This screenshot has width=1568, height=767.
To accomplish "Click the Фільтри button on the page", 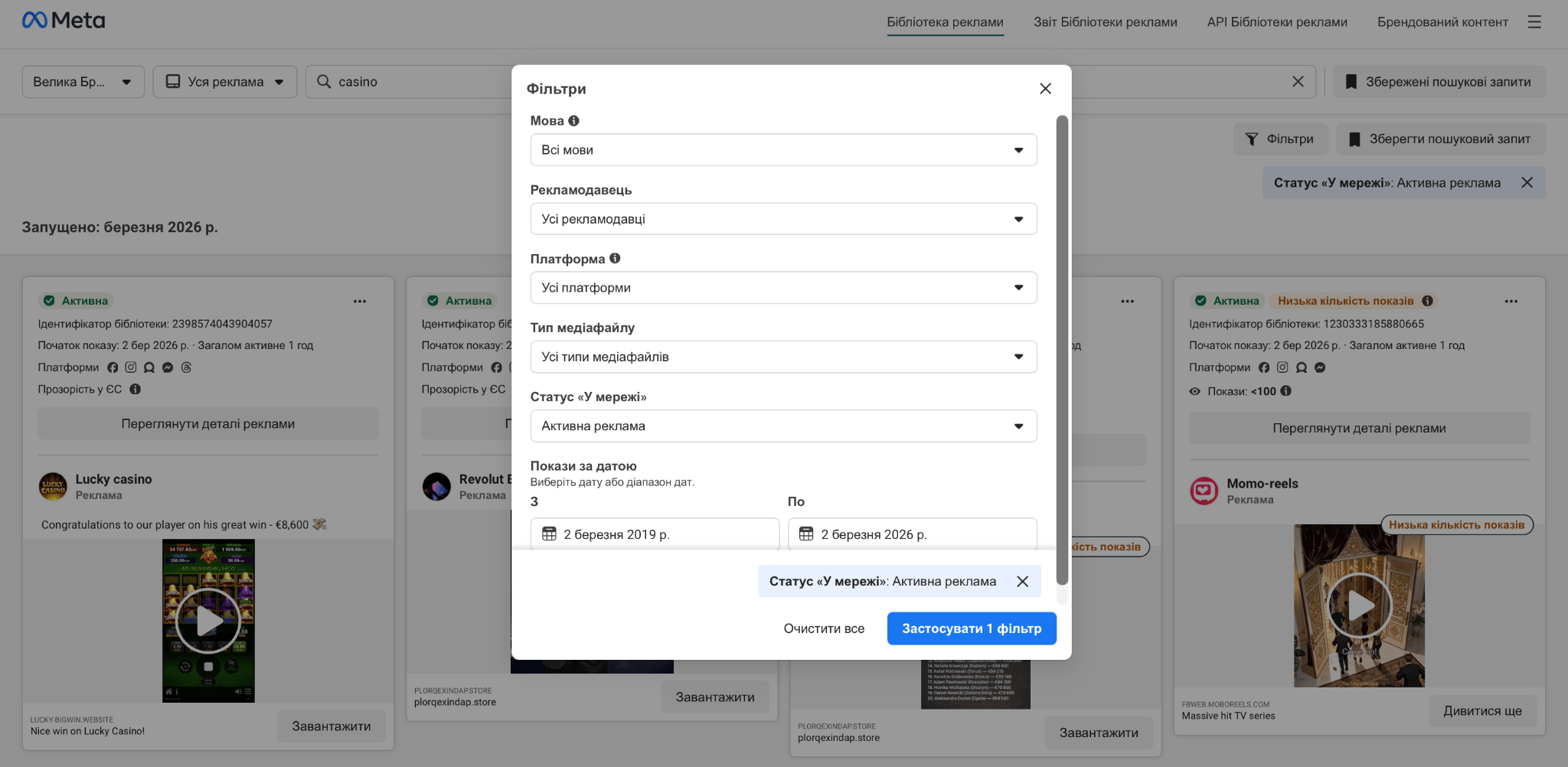I will point(1280,139).
